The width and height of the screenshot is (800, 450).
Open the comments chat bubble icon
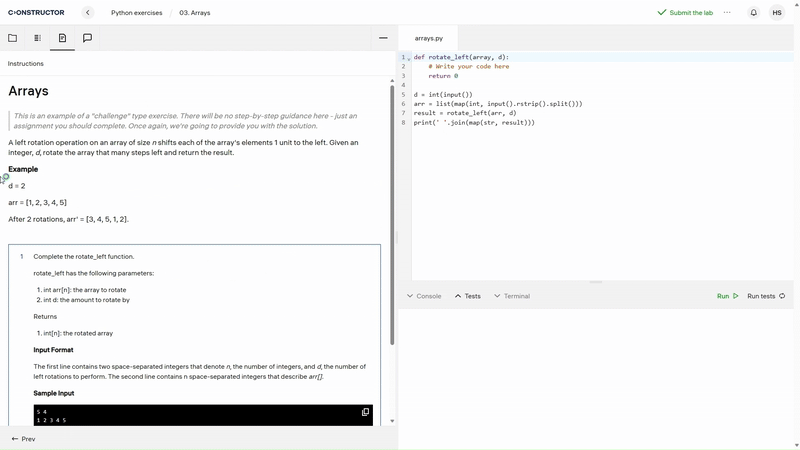[x=87, y=38]
